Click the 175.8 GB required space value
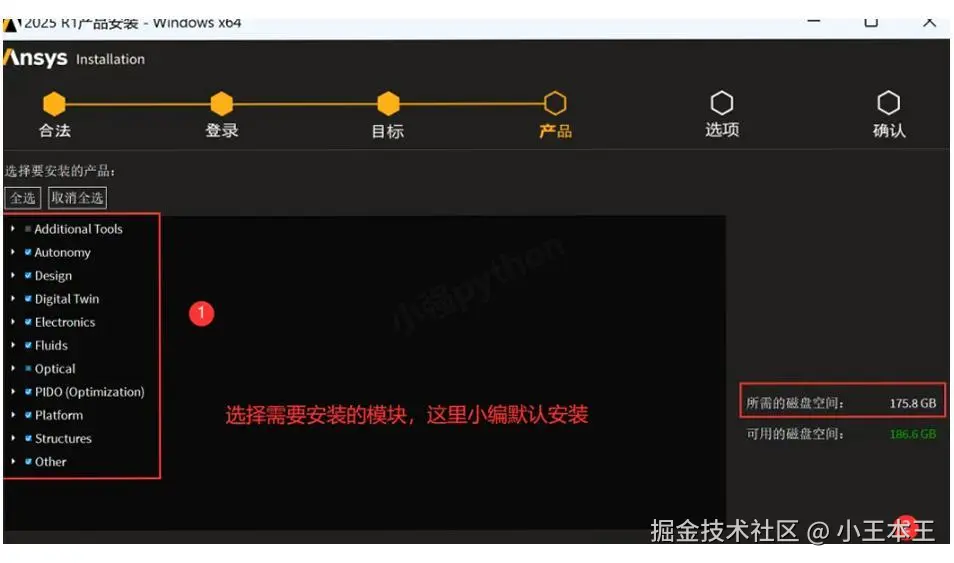 913,403
